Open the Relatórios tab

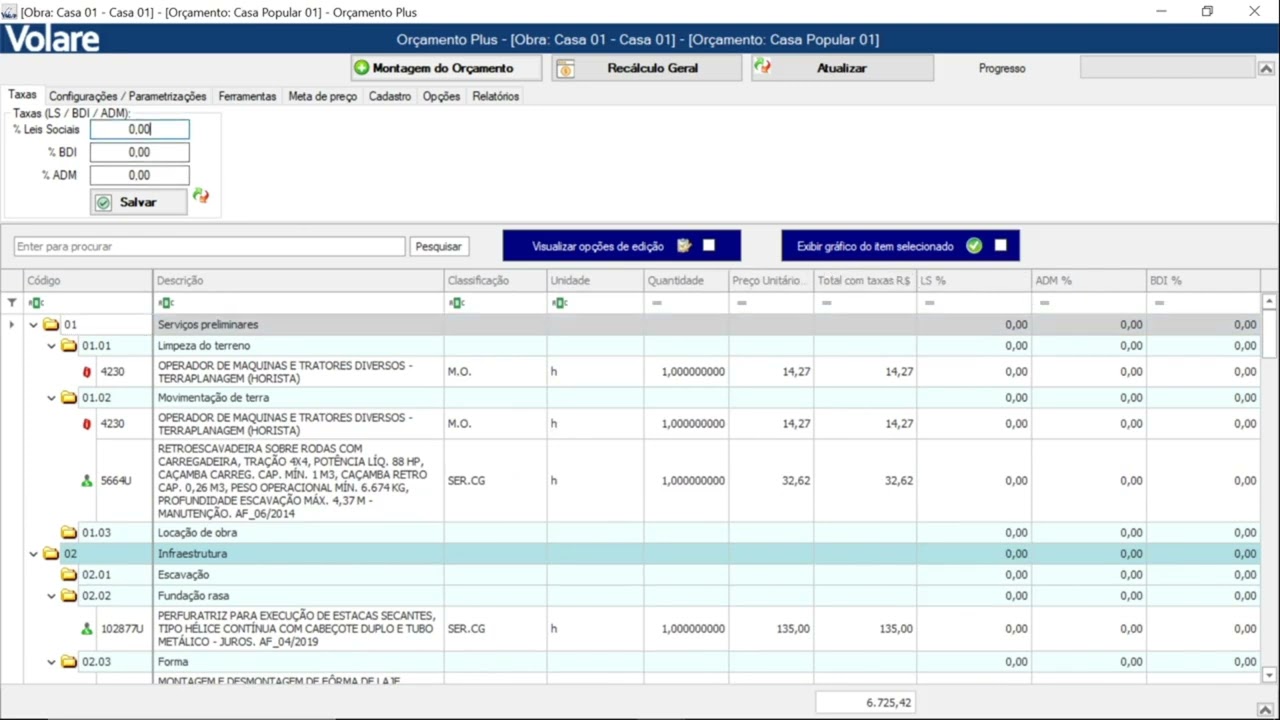496,96
